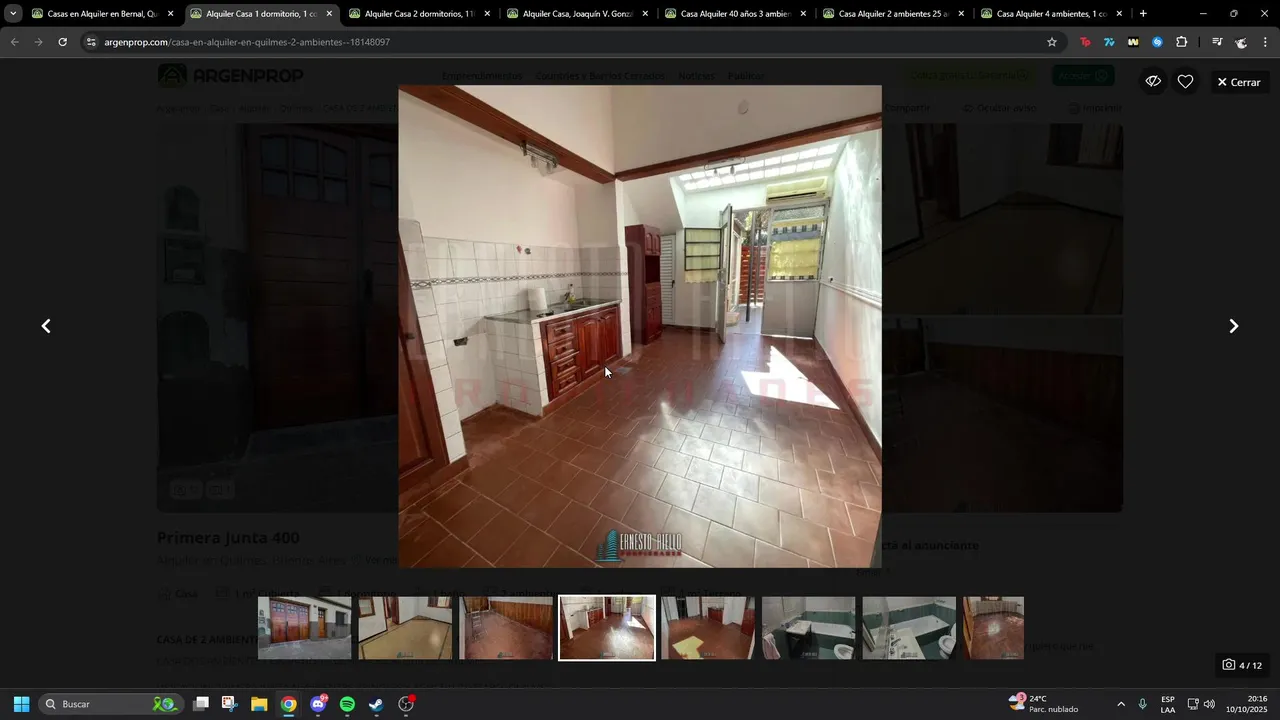The image size is (1280, 720).
Task: Close the photo gallery with Cerrar
Action: pos(1239,82)
